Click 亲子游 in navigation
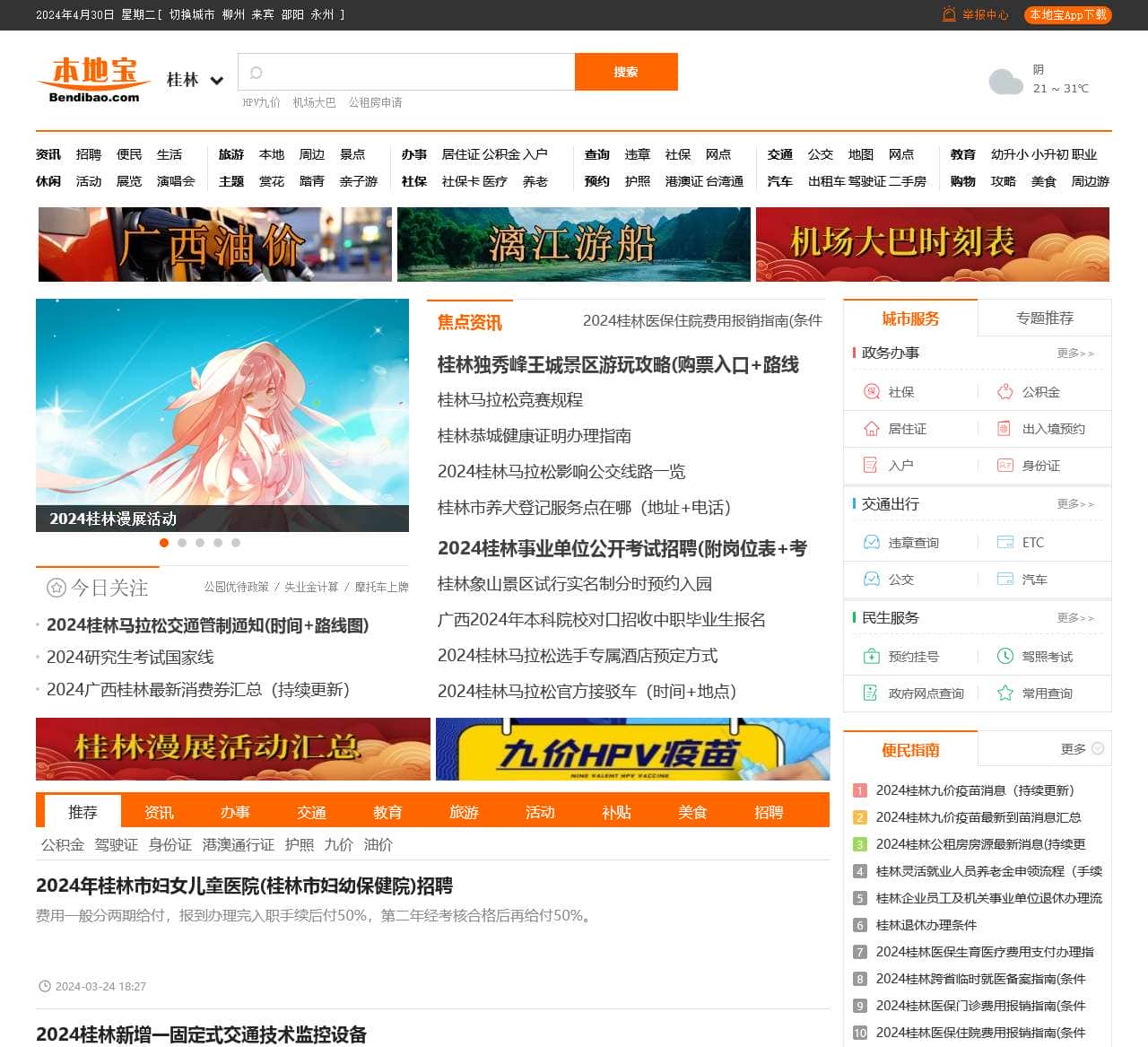The image size is (1148, 1047). click(359, 182)
